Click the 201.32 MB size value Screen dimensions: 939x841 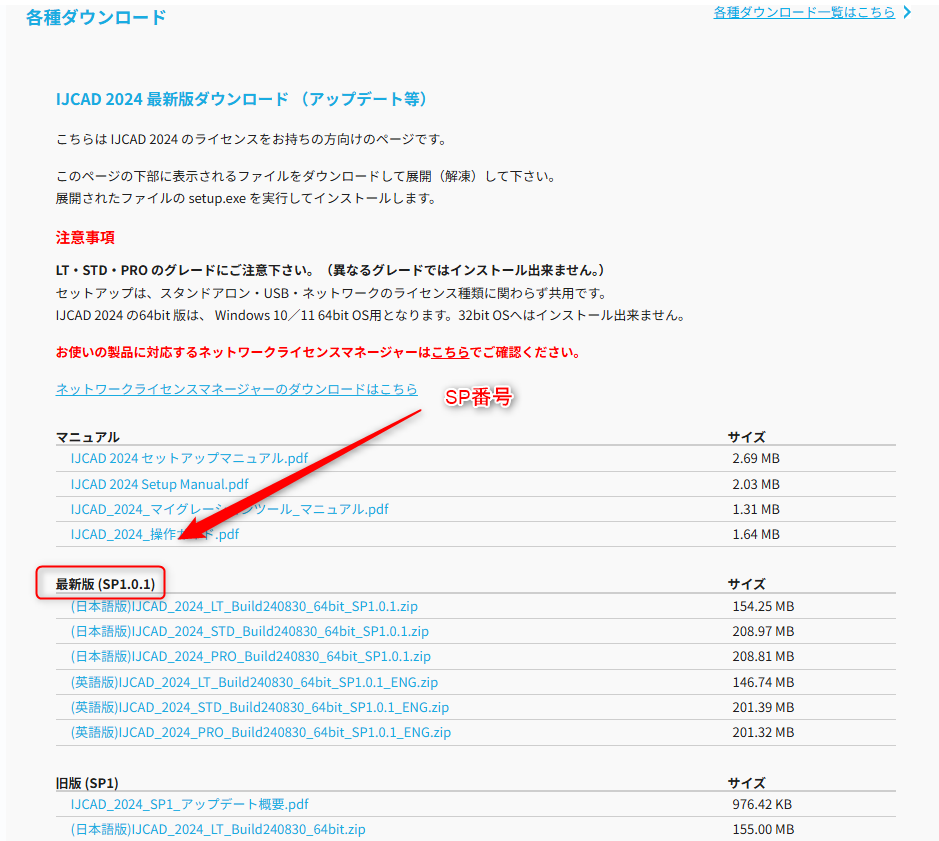coord(763,733)
